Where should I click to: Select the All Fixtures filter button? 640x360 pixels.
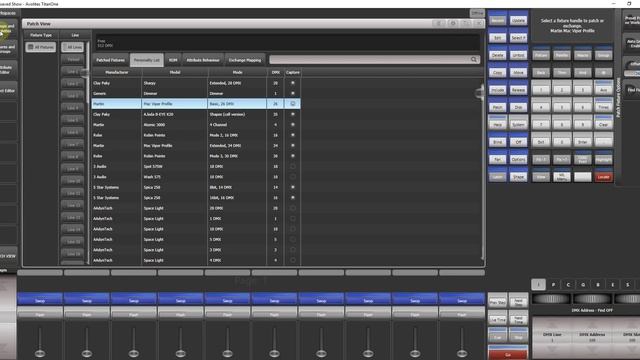(41, 47)
